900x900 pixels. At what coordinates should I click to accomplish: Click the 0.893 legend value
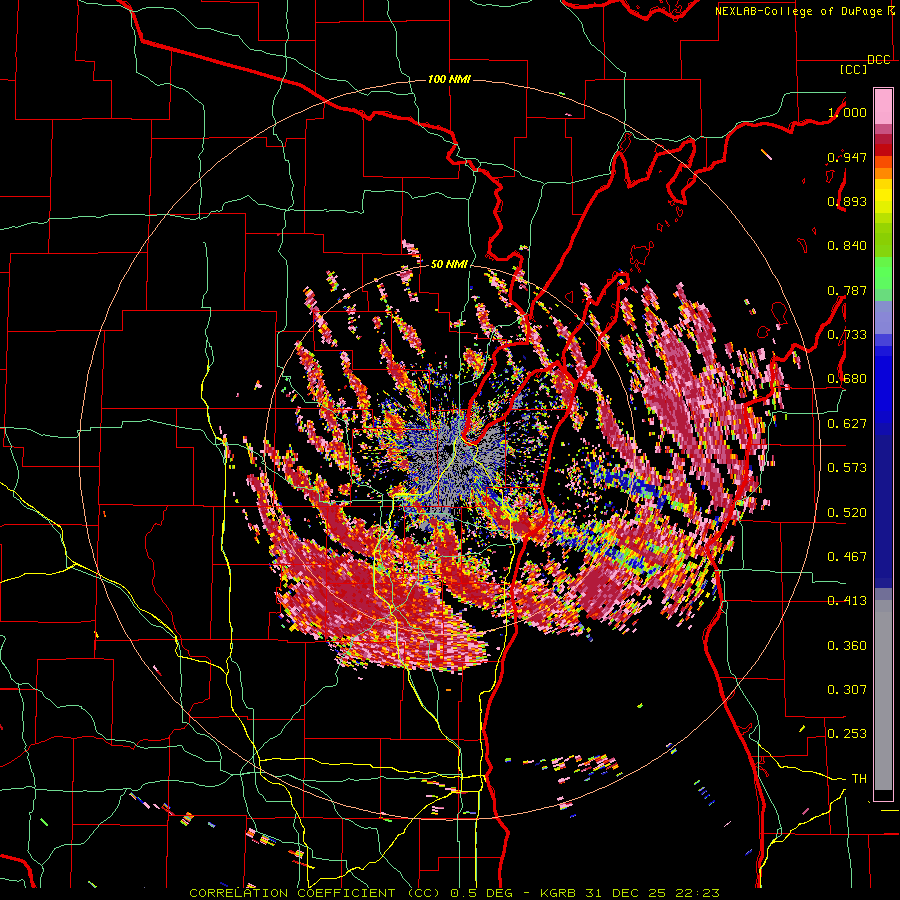(847, 201)
